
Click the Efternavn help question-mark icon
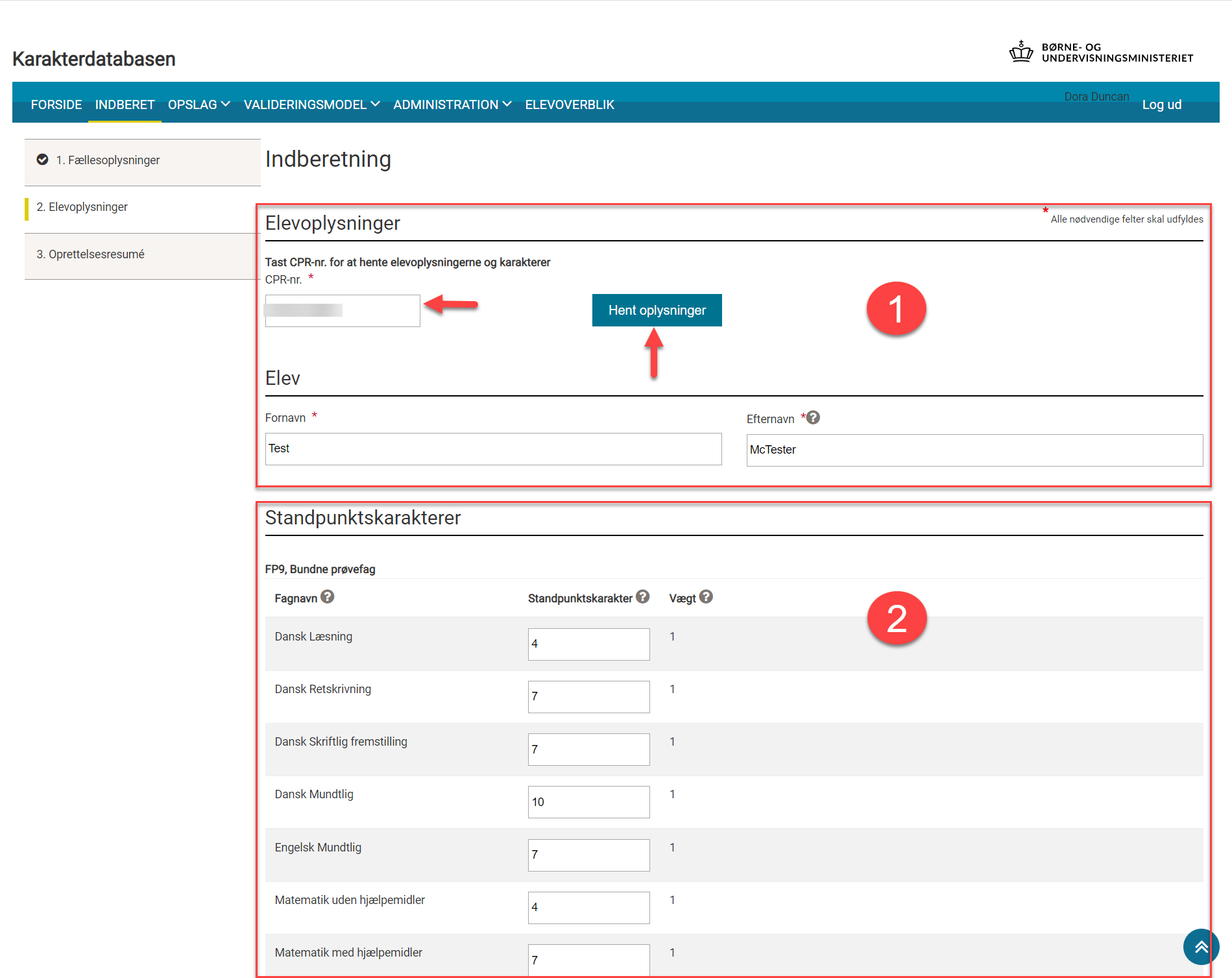(x=813, y=417)
